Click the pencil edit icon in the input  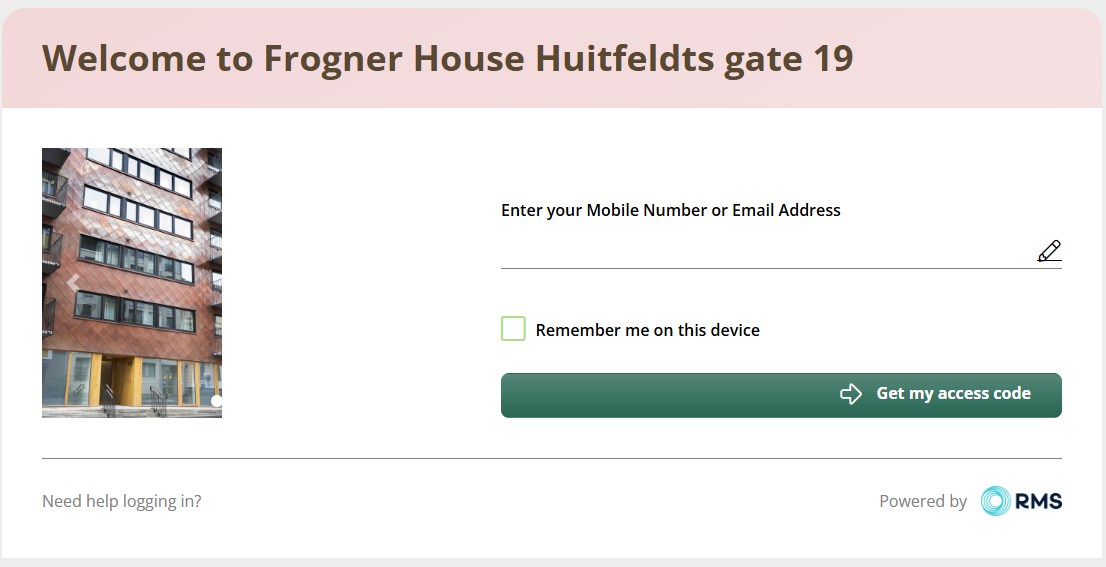pos(1049,251)
